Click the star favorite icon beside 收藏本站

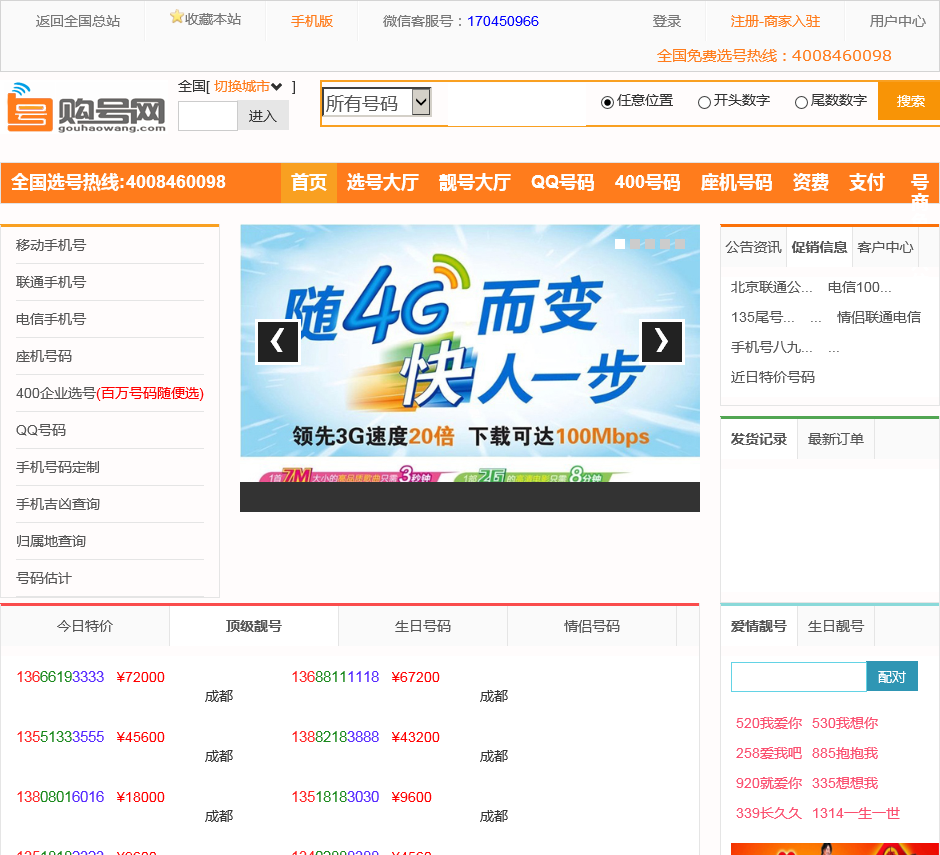click(x=176, y=17)
